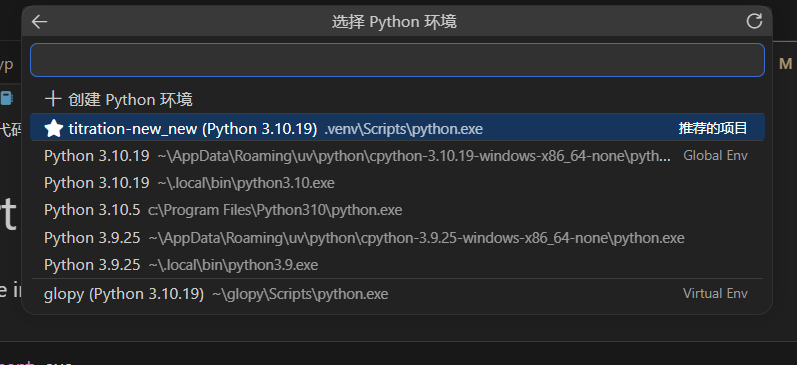This screenshot has width=797, height=365.
Task: Click the star icon beside titration-new_new
Action: click(x=53, y=128)
